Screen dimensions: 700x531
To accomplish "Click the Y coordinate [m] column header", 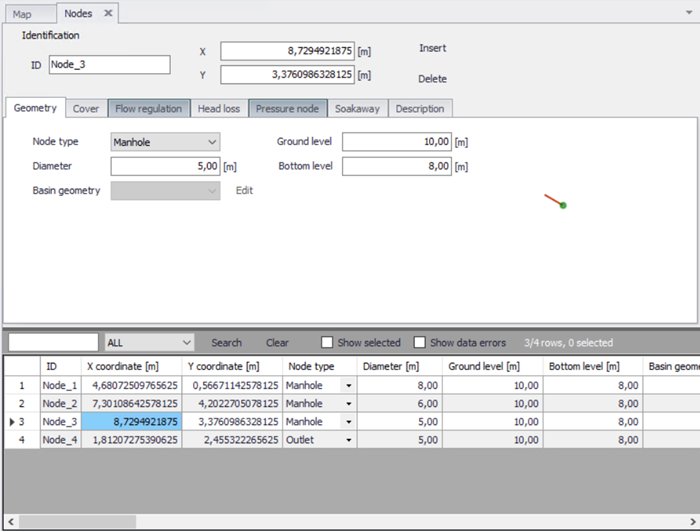I will point(232,366).
